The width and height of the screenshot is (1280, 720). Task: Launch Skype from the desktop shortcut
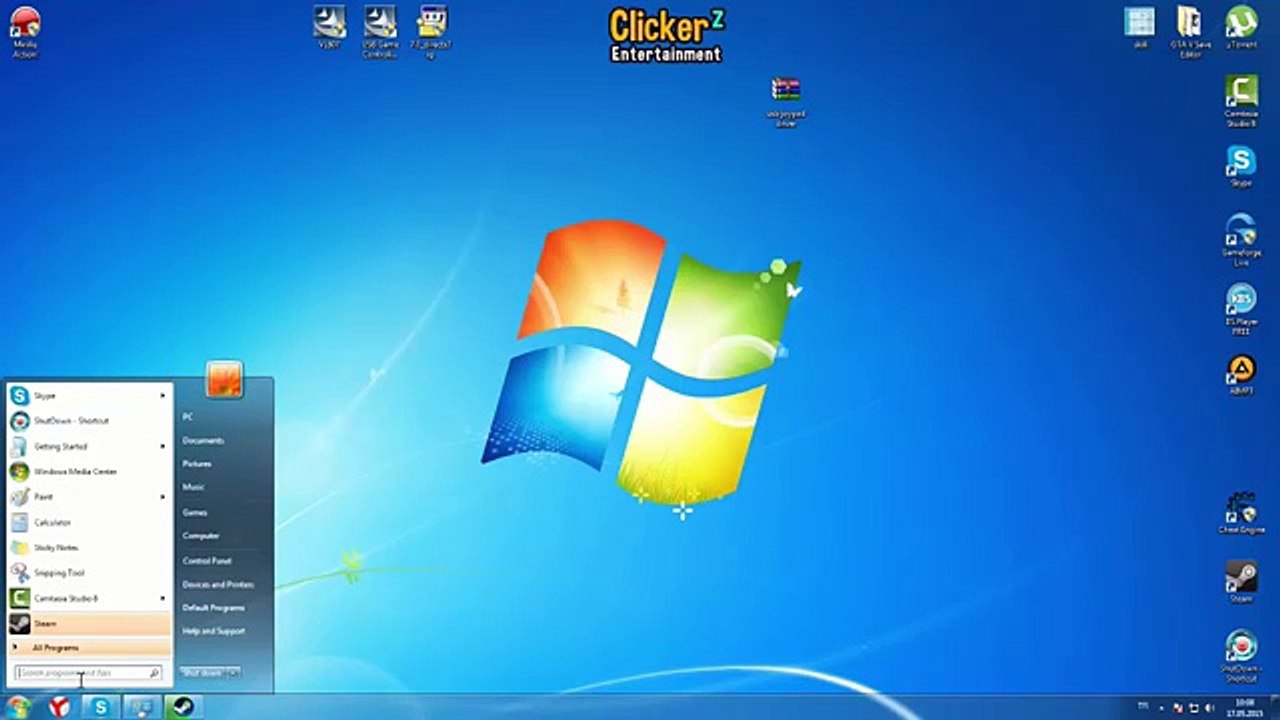[x=1241, y=166]
